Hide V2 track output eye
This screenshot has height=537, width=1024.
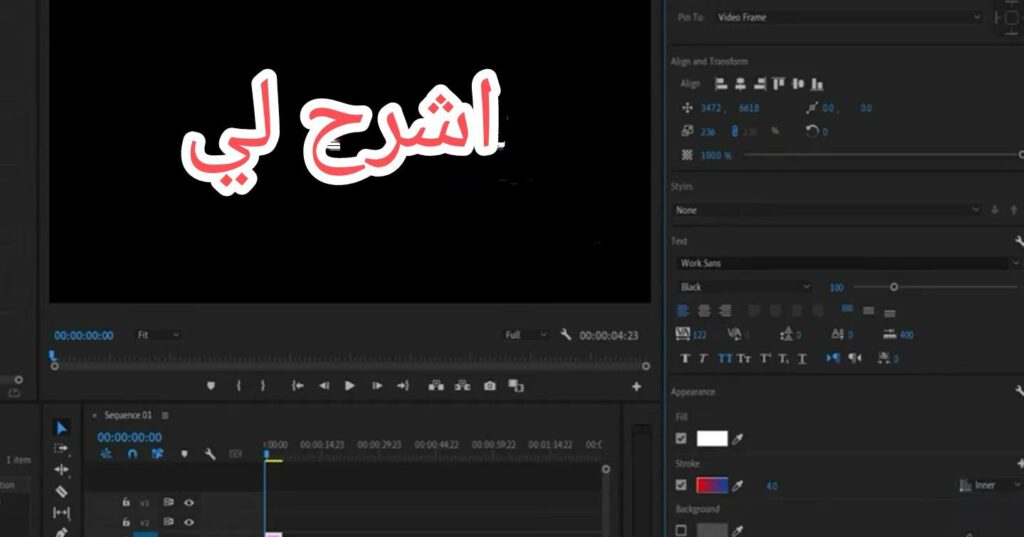(x=189, y=522)
